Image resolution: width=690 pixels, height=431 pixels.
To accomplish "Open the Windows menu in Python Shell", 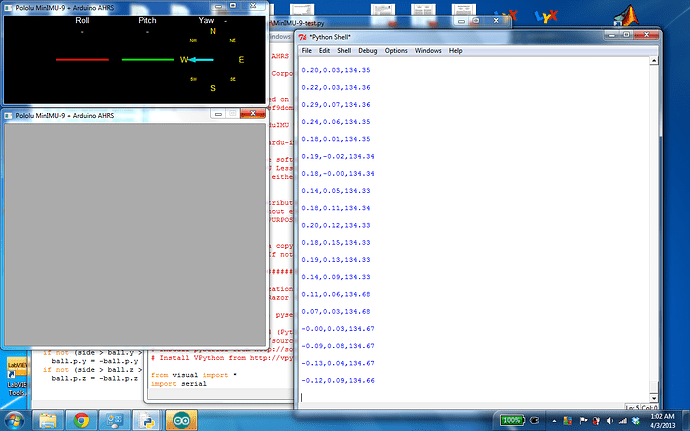I will tap(428, 50).
